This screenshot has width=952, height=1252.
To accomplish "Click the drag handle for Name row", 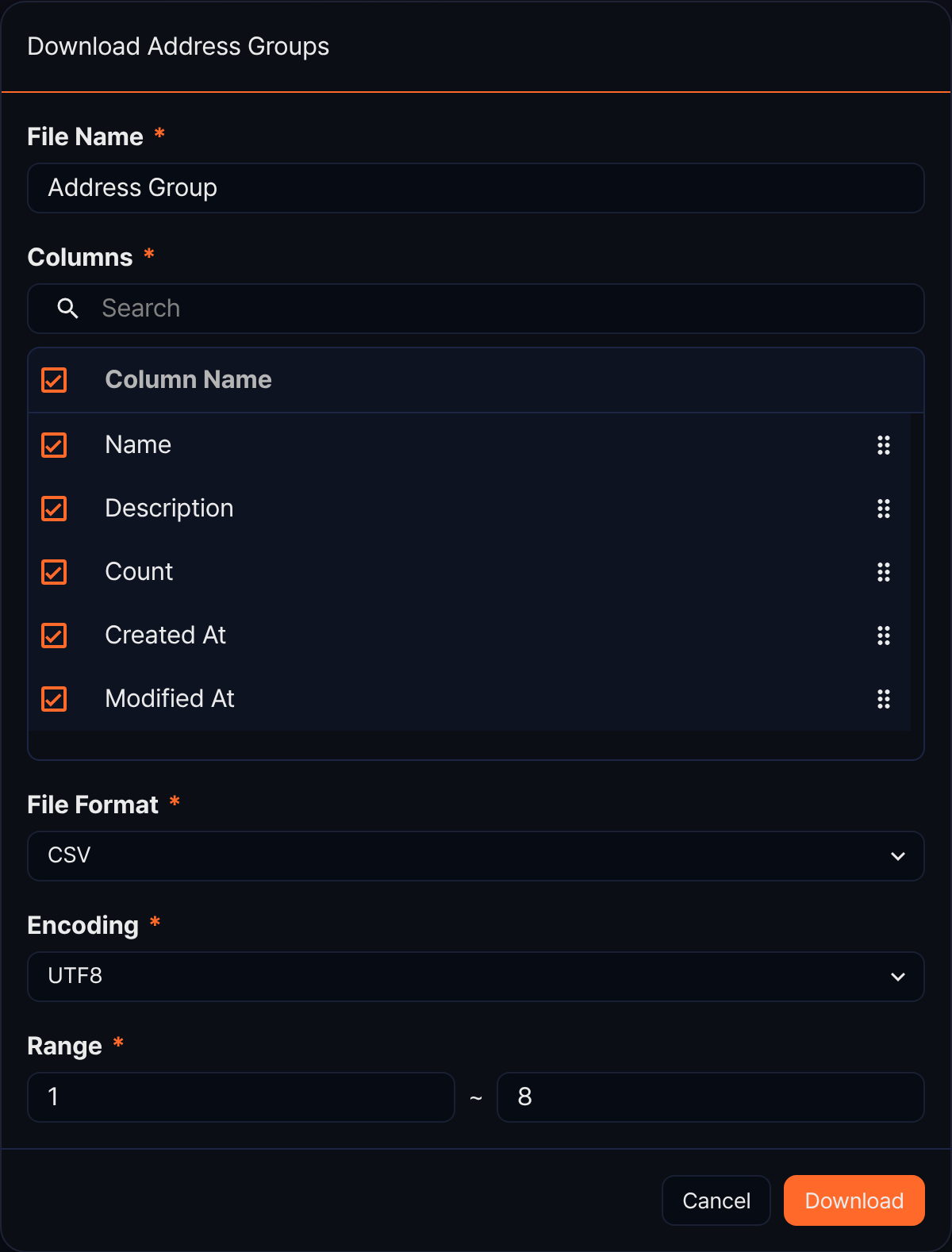I will [x=883, y=445].
